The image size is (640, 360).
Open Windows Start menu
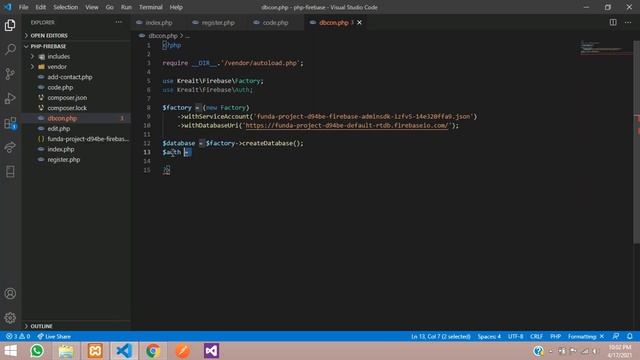[11, 351]
